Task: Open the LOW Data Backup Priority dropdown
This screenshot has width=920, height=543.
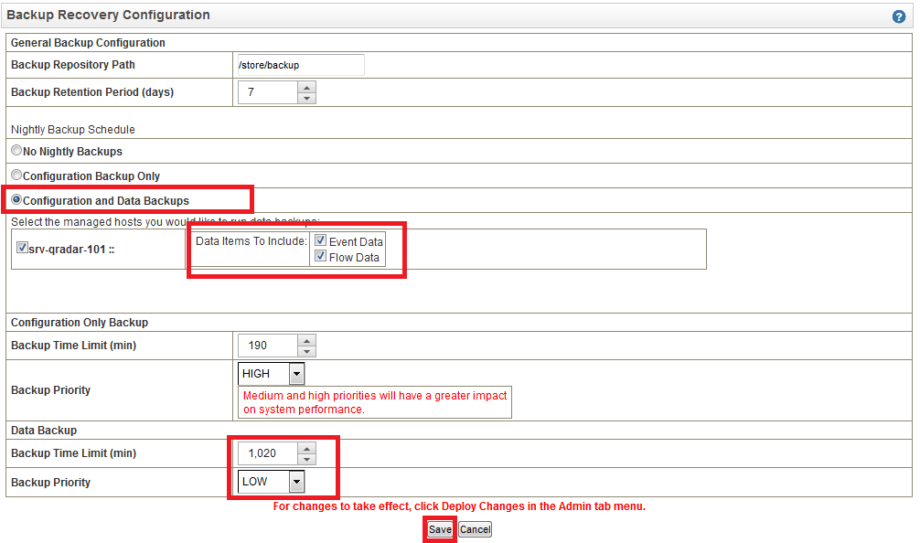Action: (x=295, y=482)
